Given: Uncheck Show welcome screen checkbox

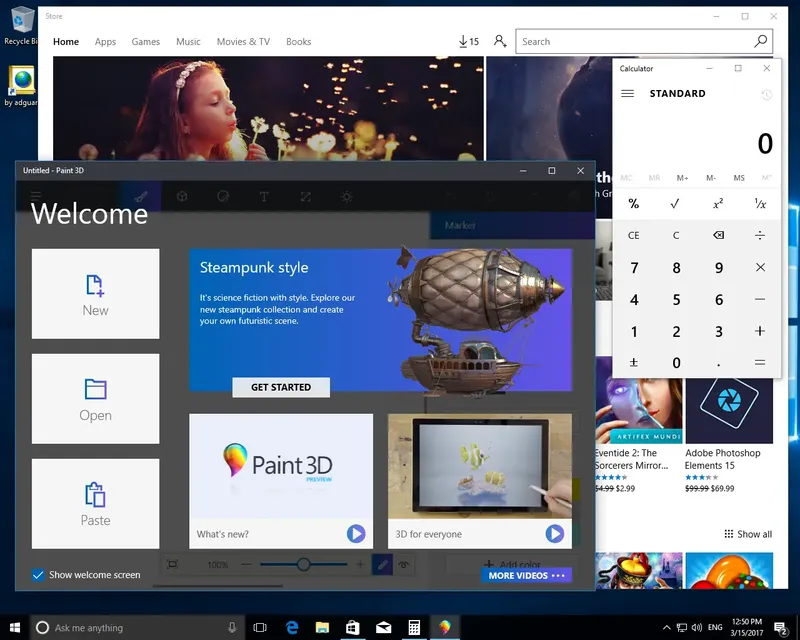Looking at the screenshot, I should pyautogui.click(x=38, y=575).
